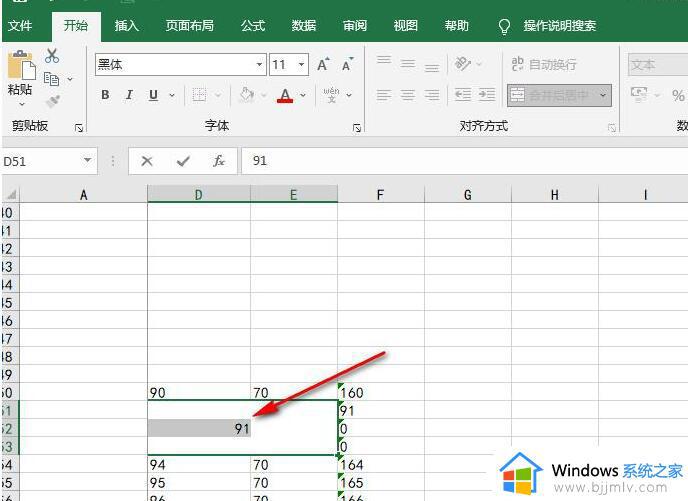Select column F header
The height and width of the screenshot is (501, 688).
(380, 194)
